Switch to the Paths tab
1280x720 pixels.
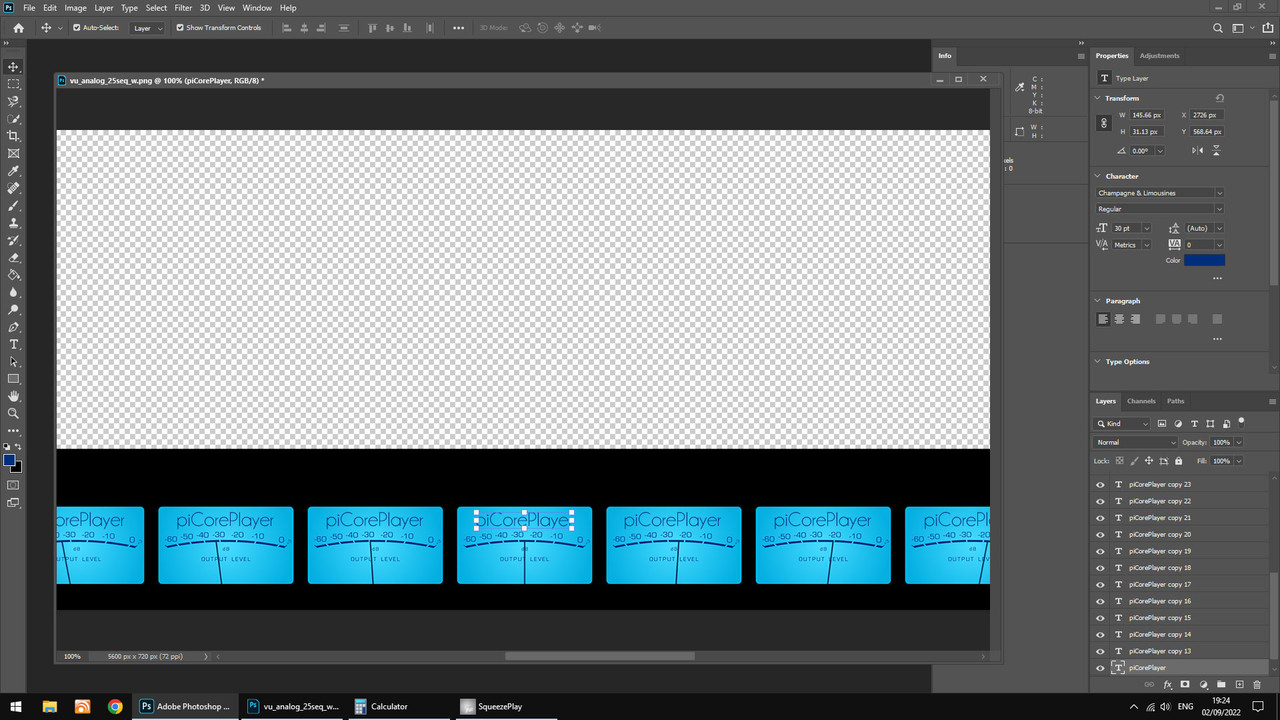coord(1175,401)
